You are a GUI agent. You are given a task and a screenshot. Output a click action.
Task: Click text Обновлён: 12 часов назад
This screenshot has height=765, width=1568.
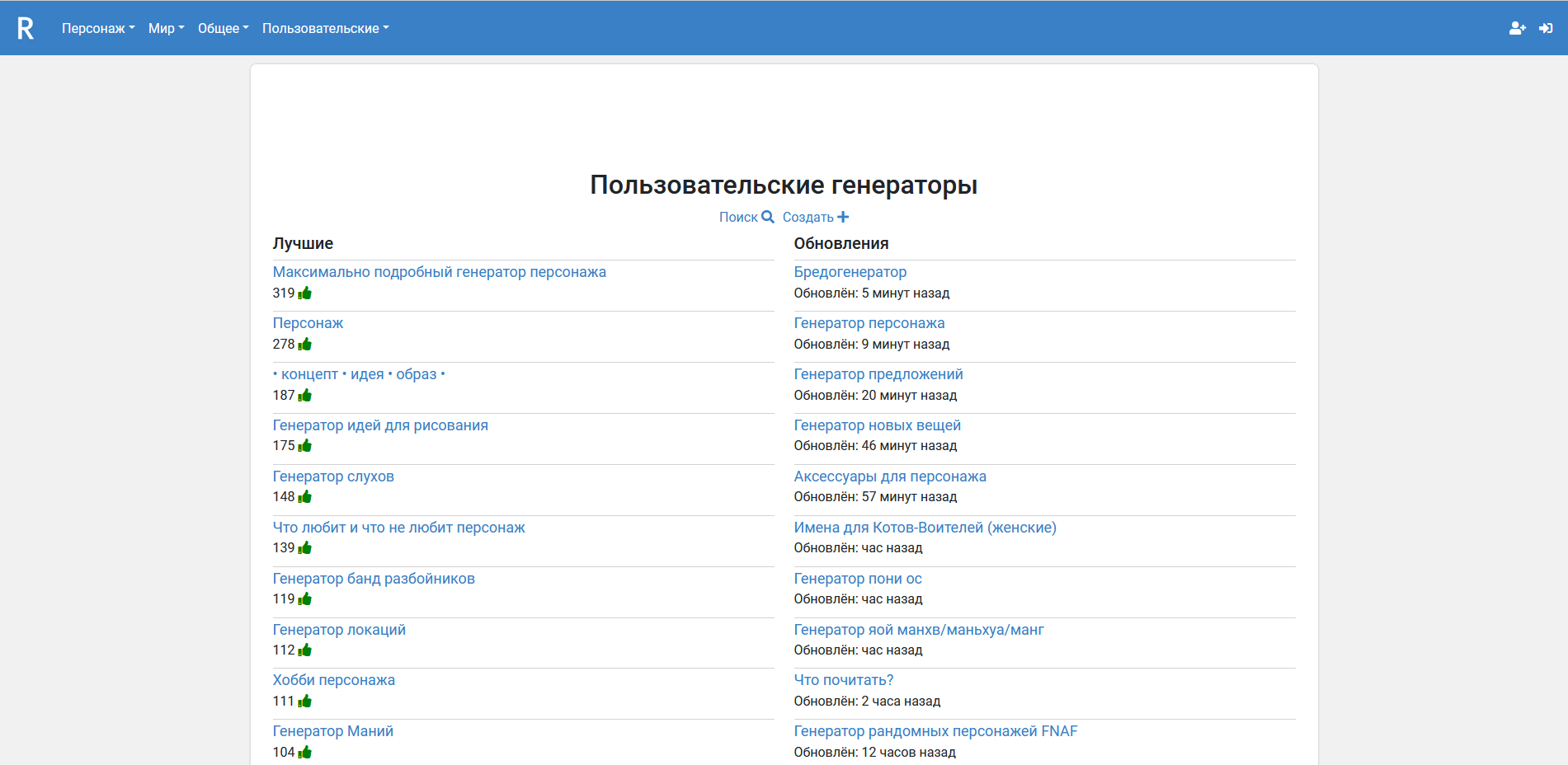coord(875,752)
